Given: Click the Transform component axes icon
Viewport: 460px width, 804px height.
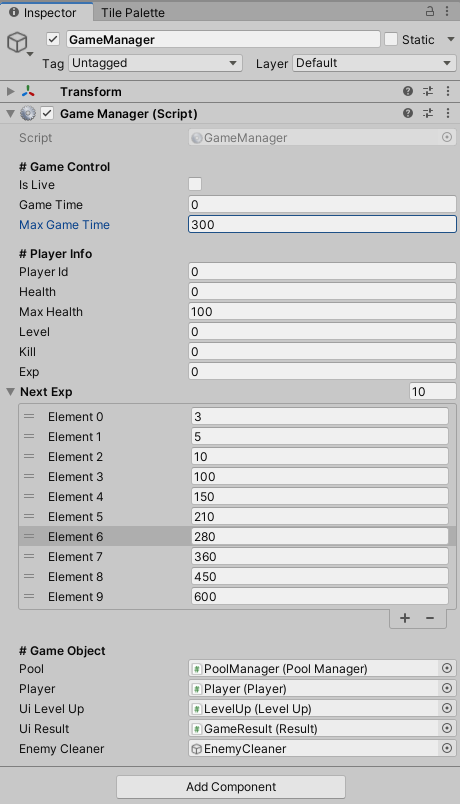Looking at the screenshot, I should (28, 91).
